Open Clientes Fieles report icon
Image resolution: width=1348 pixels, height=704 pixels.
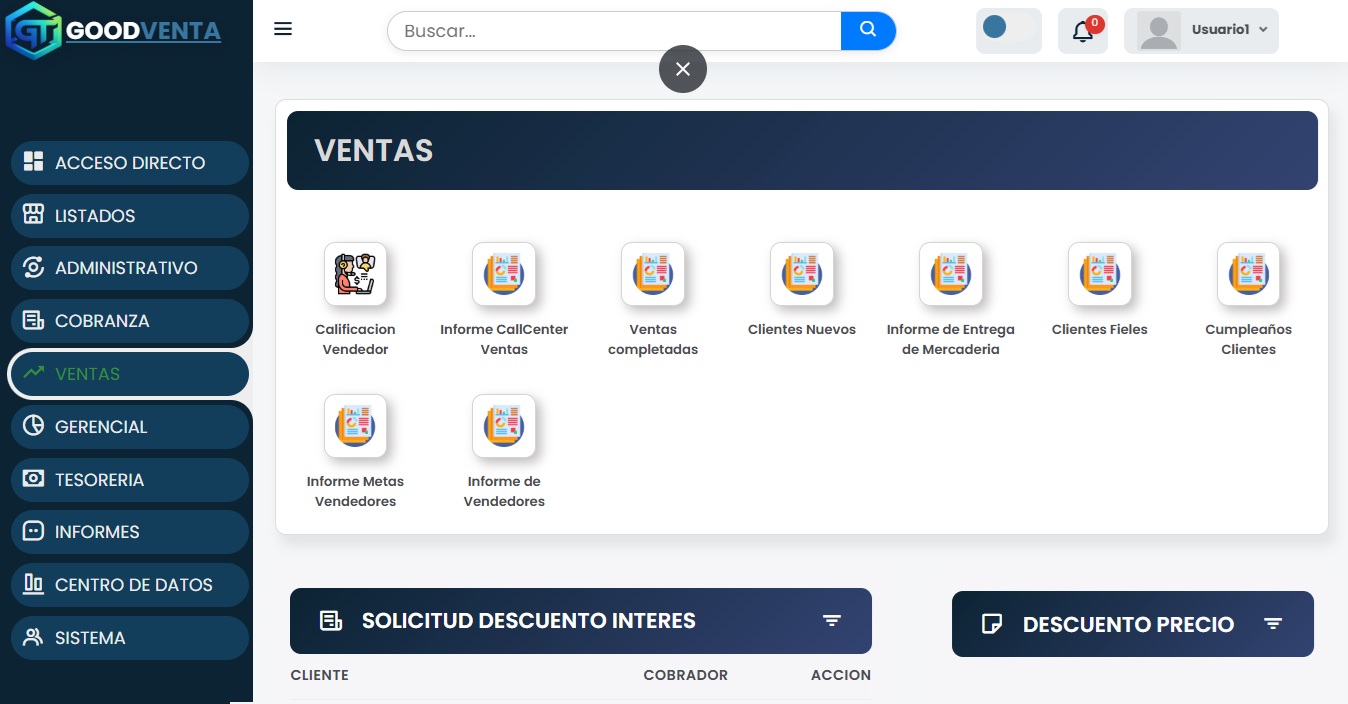pyautogui.click(x=1100, y=274)
